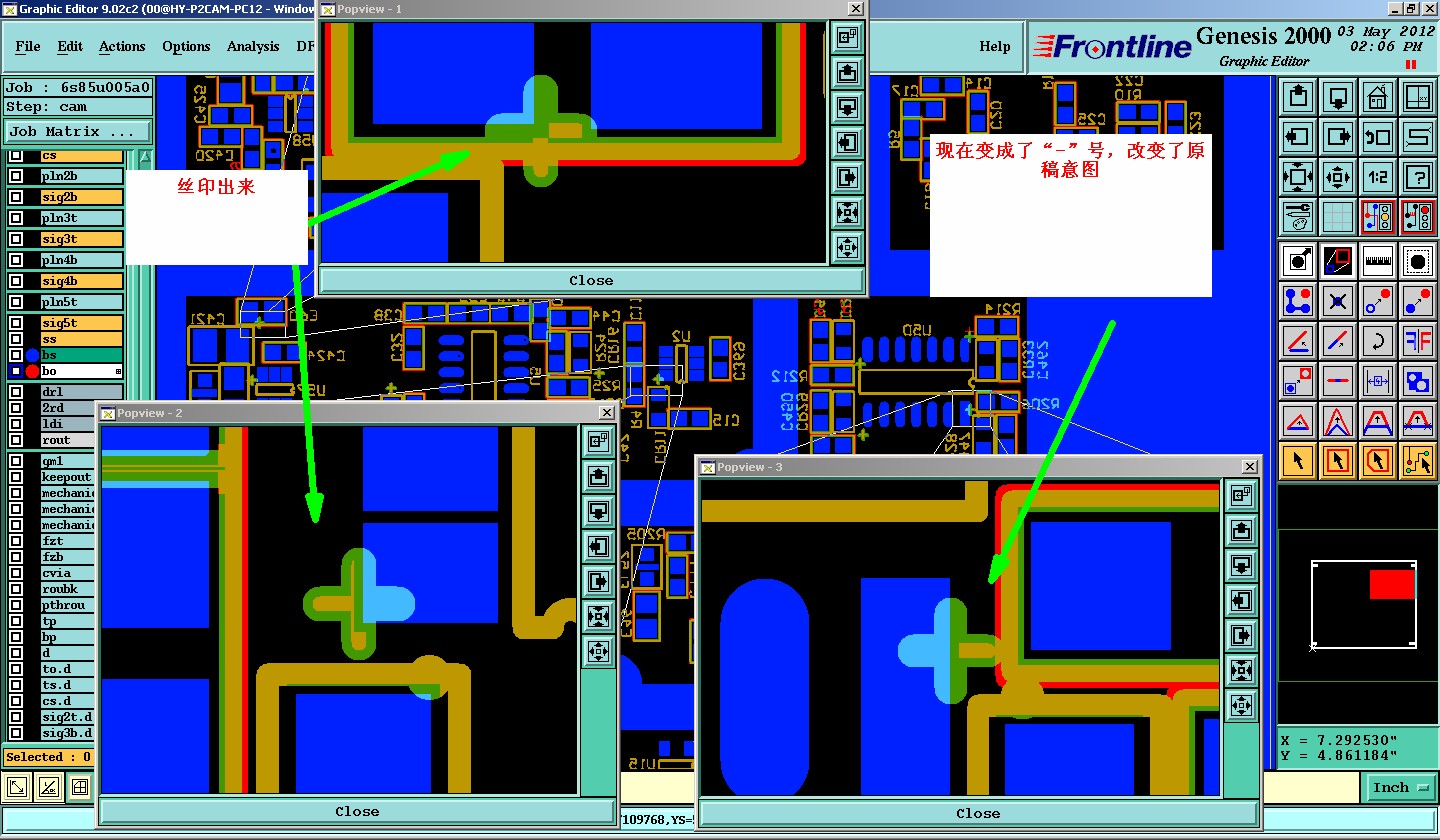This screenshot has width=1440, height=840.
Task: Toggle the rout layer checkbox
Action: pos(16,440)
